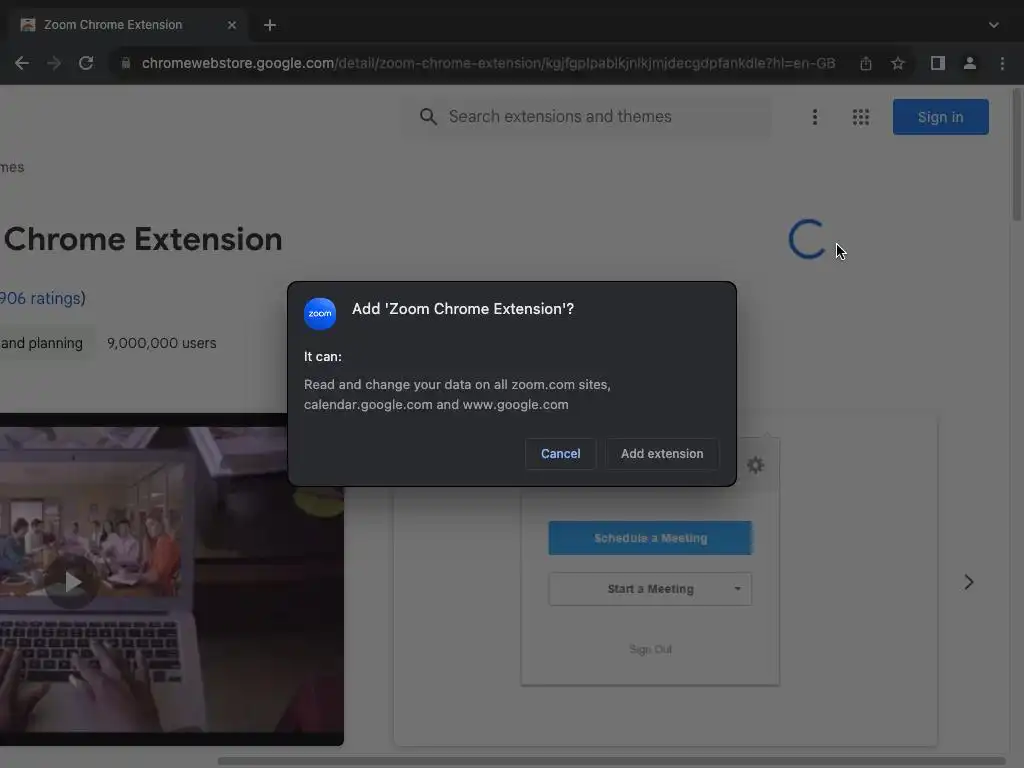The image size is (1024, 768).
Task: Click the horizontal page scrollbar
Action: (x=611, y=761)
